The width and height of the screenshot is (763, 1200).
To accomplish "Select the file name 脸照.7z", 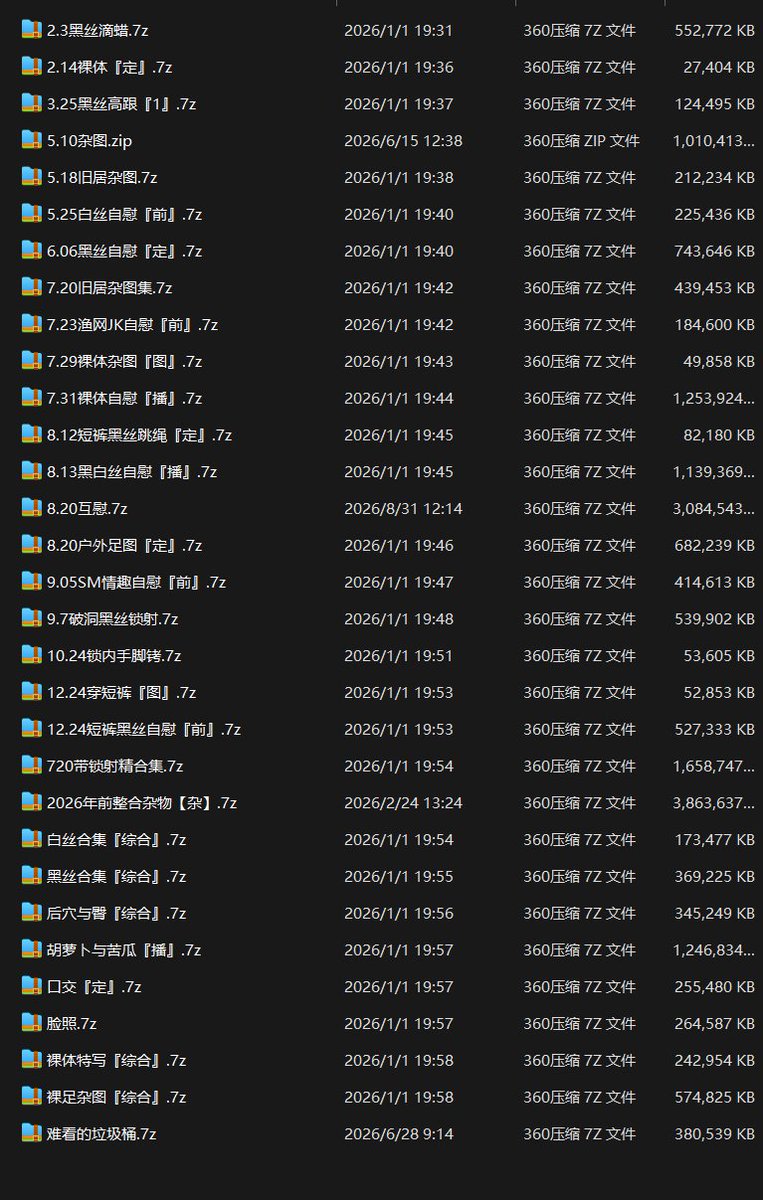I will click(72, 1024).
